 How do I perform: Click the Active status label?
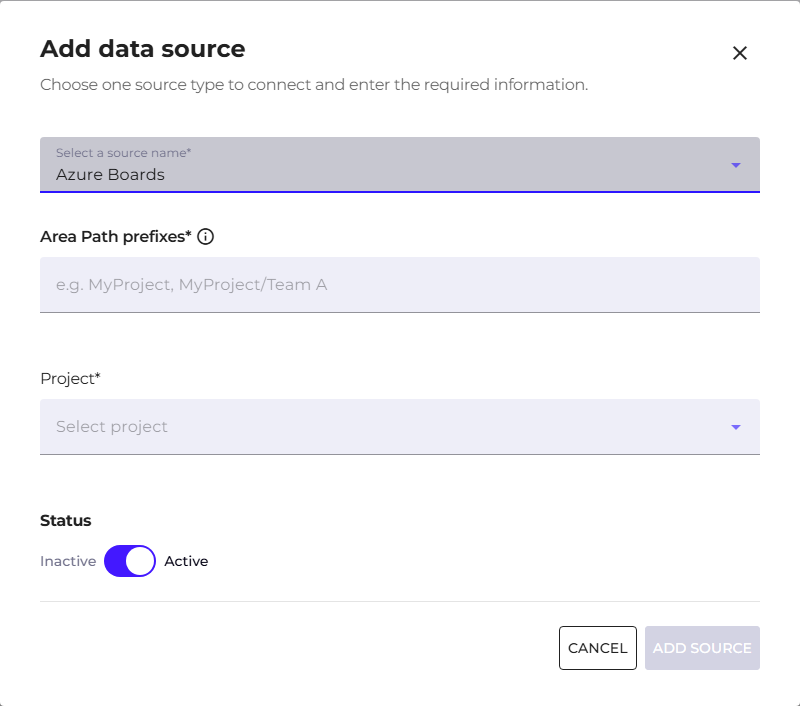[x=186, y=561]
